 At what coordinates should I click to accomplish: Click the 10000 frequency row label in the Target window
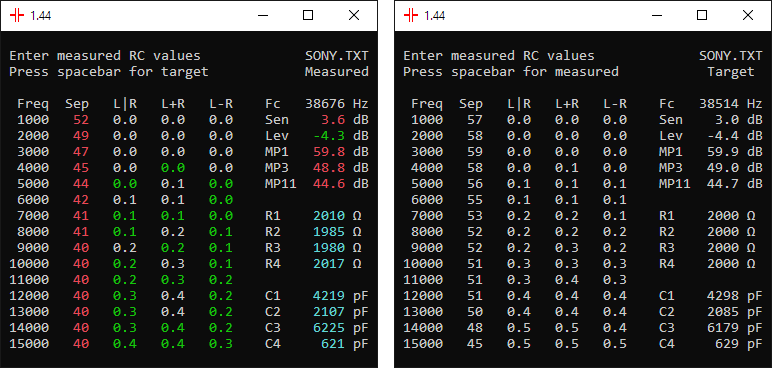click(423, 264)
